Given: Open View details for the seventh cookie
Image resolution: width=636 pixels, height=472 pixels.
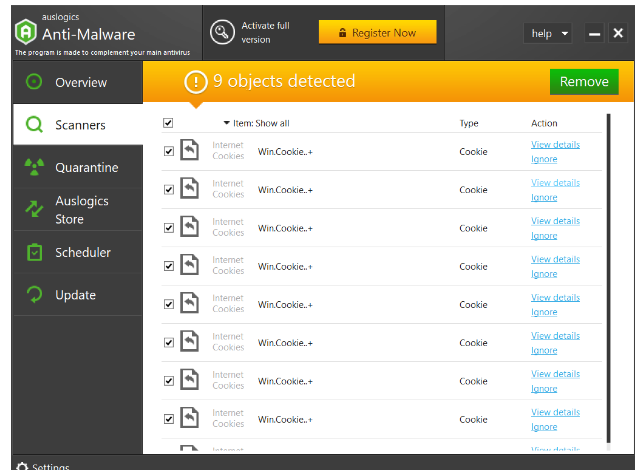Looking at the screenshot, I should point(555,374).
